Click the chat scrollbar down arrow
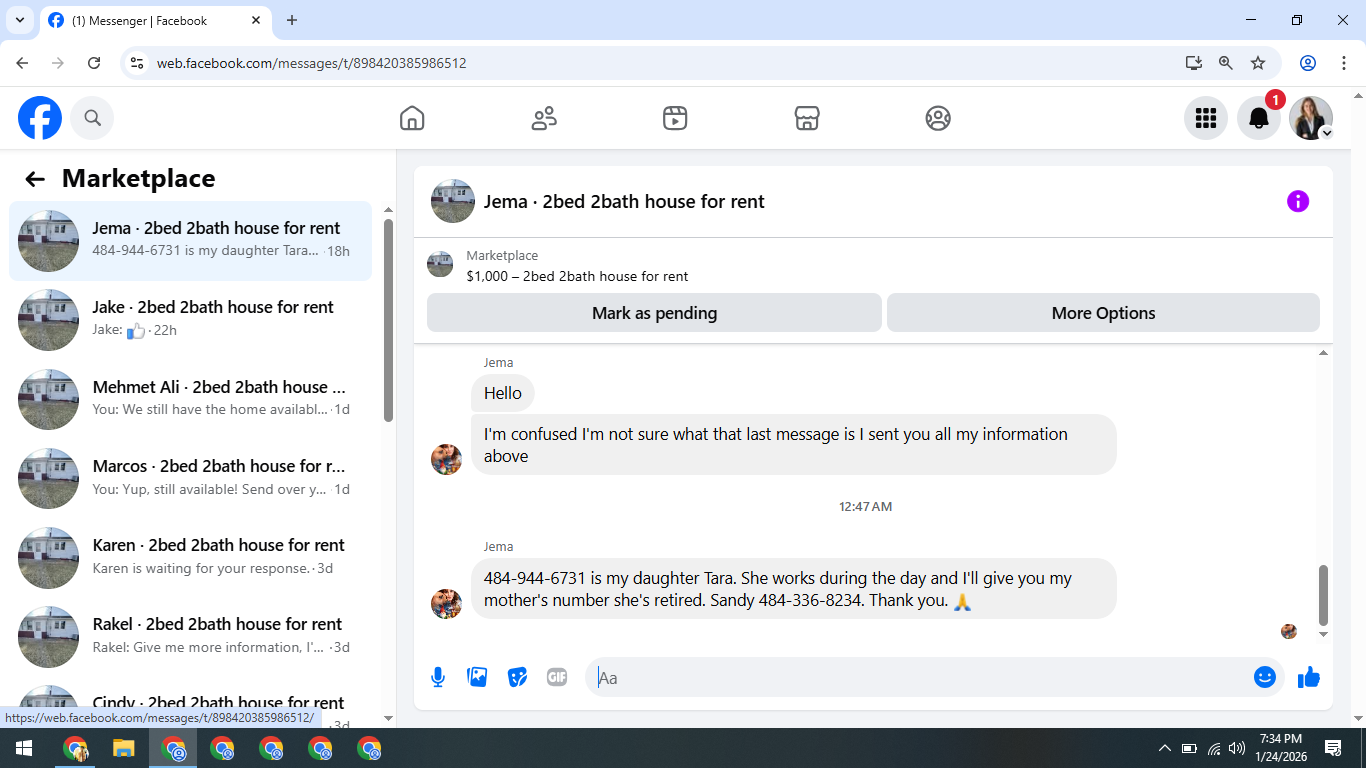Image resolution: width=1366 pixels, height=768 pixels. 1323,634
